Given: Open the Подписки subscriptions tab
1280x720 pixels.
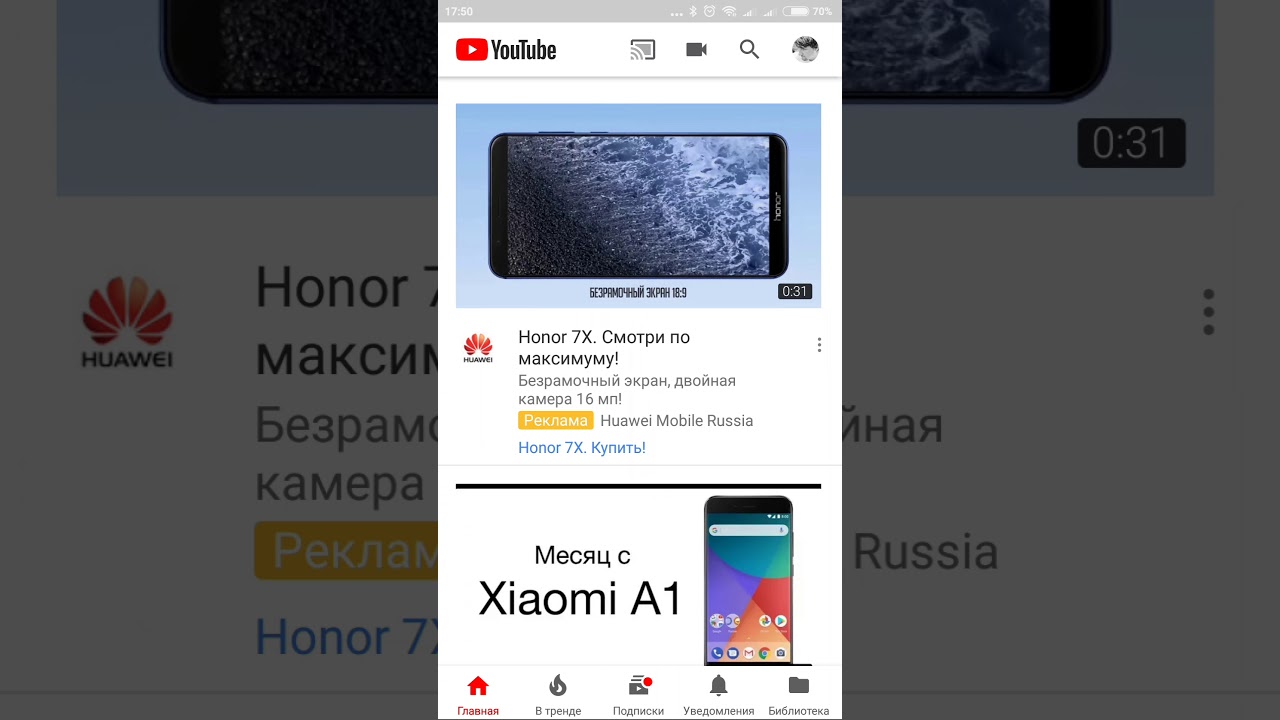Looking at the screenshot, I should tap(638, 695).
